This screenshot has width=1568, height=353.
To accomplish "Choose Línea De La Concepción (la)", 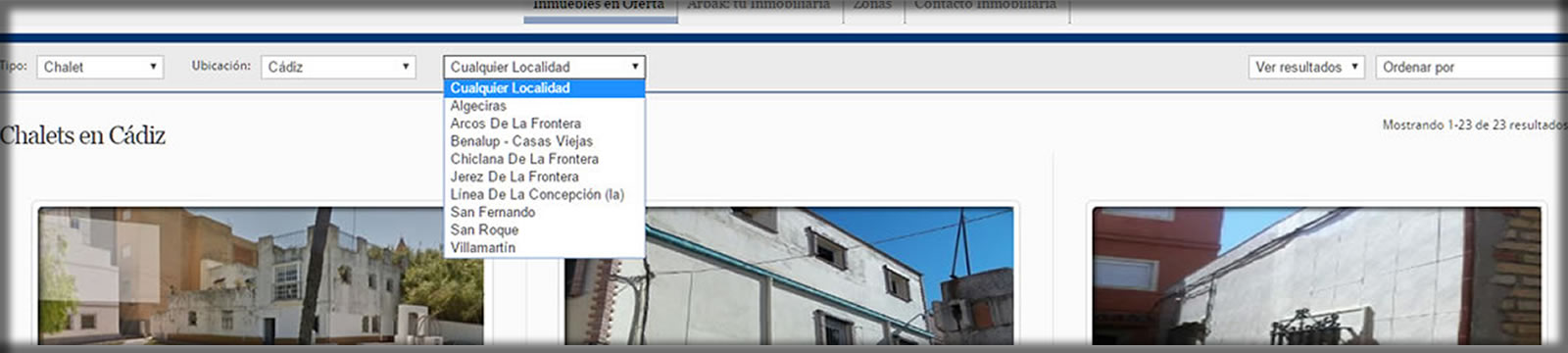I will click(x=544, y=194).
